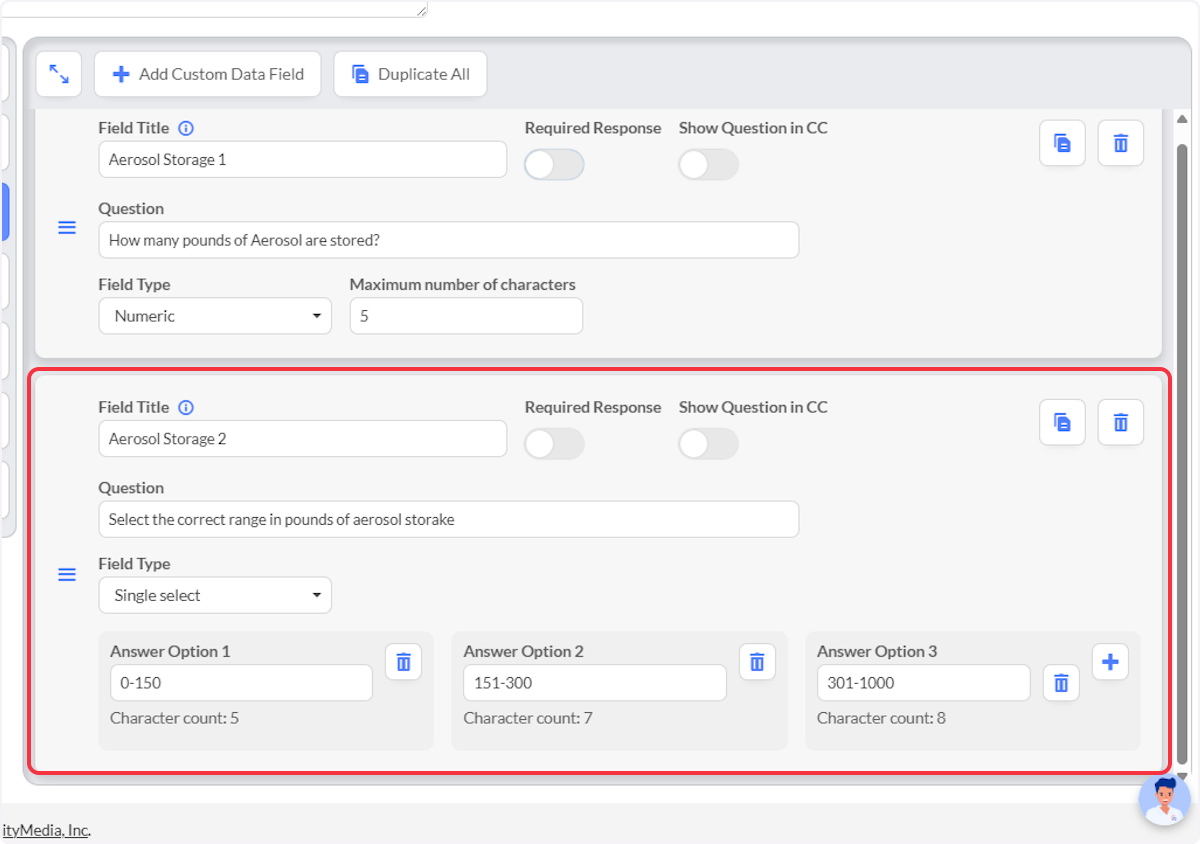Image resolution: width=1200 pixels, height=844 pixels.
Task: Click 'Character count: 8' text
Action: 881,718
